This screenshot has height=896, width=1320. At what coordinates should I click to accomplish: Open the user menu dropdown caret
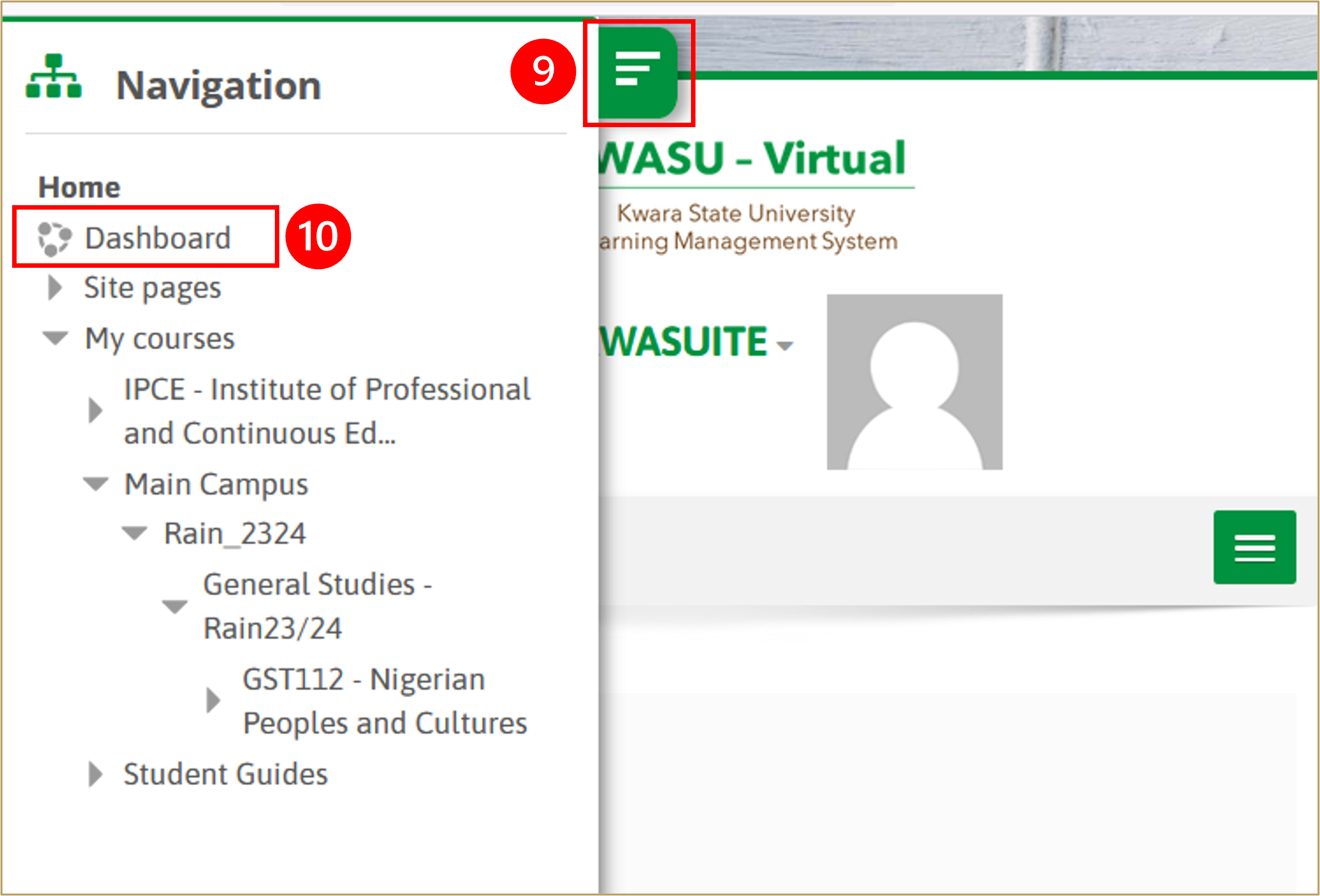(x=785, y=346)
